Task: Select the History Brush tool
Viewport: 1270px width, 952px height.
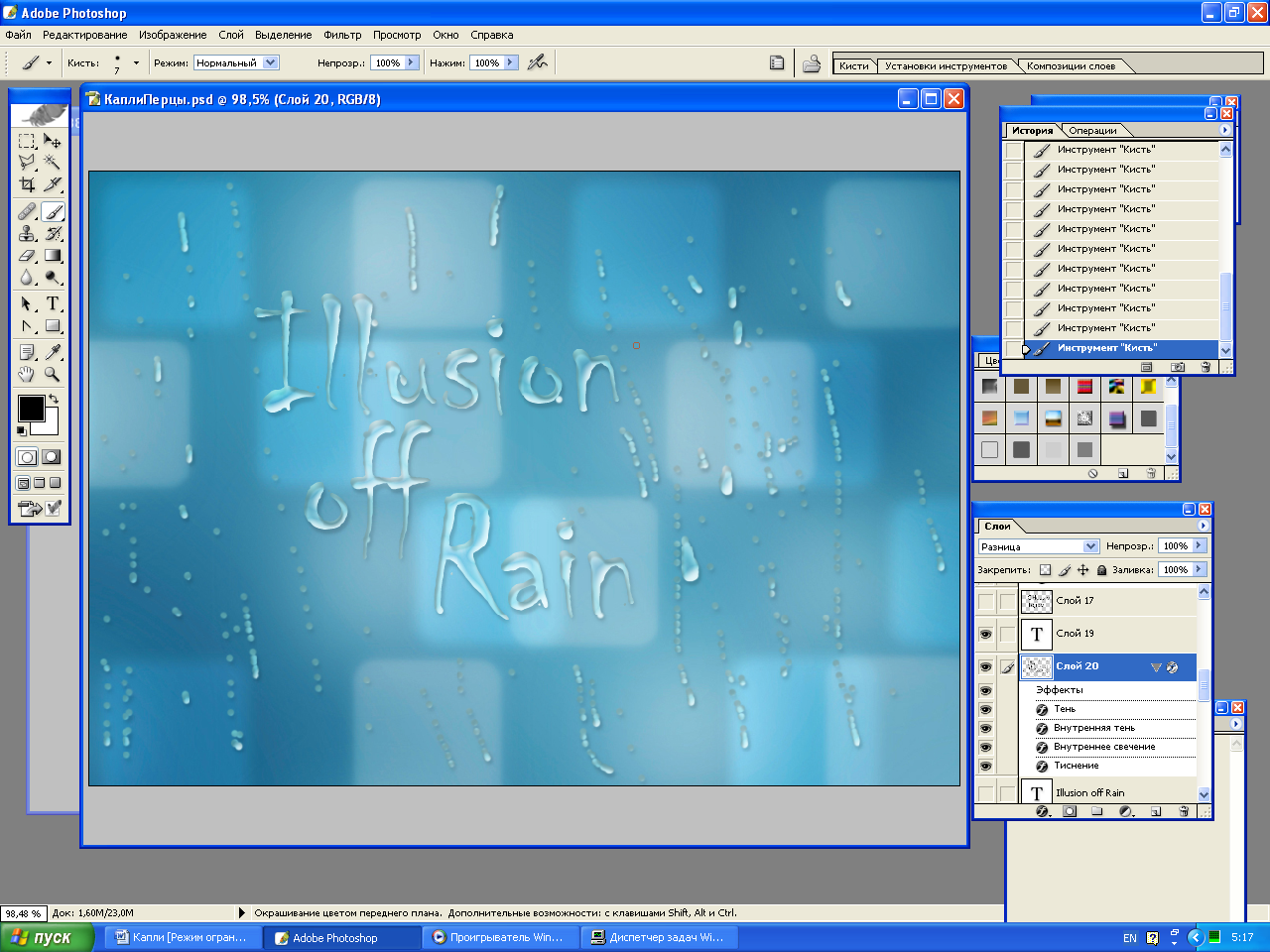Action: [53, 233]
